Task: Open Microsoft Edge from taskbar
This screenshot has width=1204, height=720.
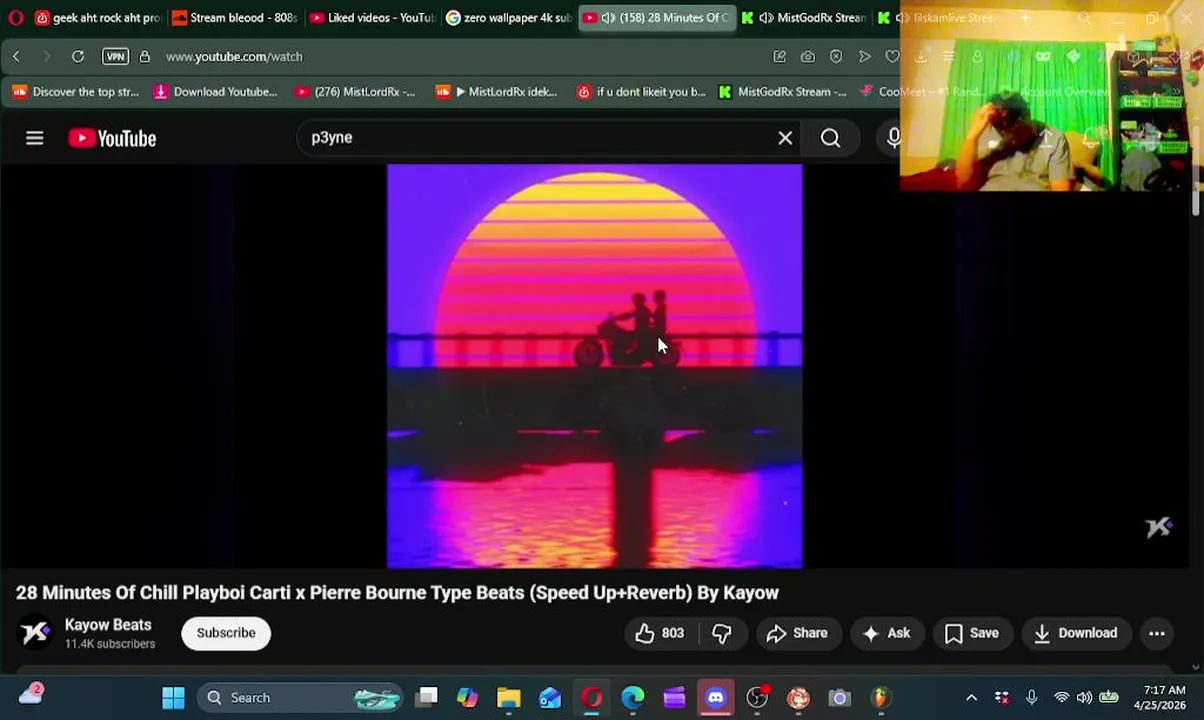Action: pos(633,698)
